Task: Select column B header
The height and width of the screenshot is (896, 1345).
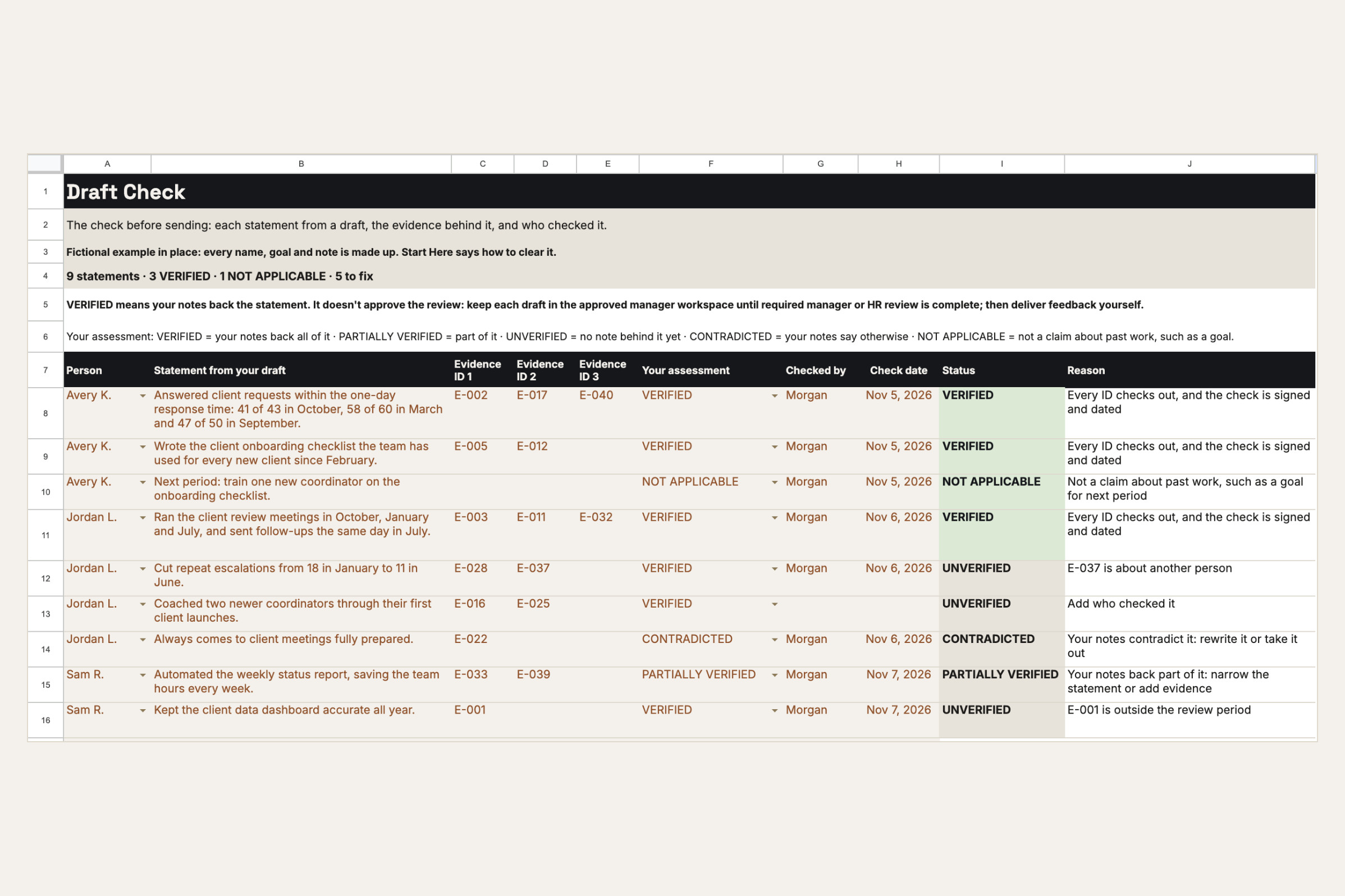Action: [x=301, y=164]
